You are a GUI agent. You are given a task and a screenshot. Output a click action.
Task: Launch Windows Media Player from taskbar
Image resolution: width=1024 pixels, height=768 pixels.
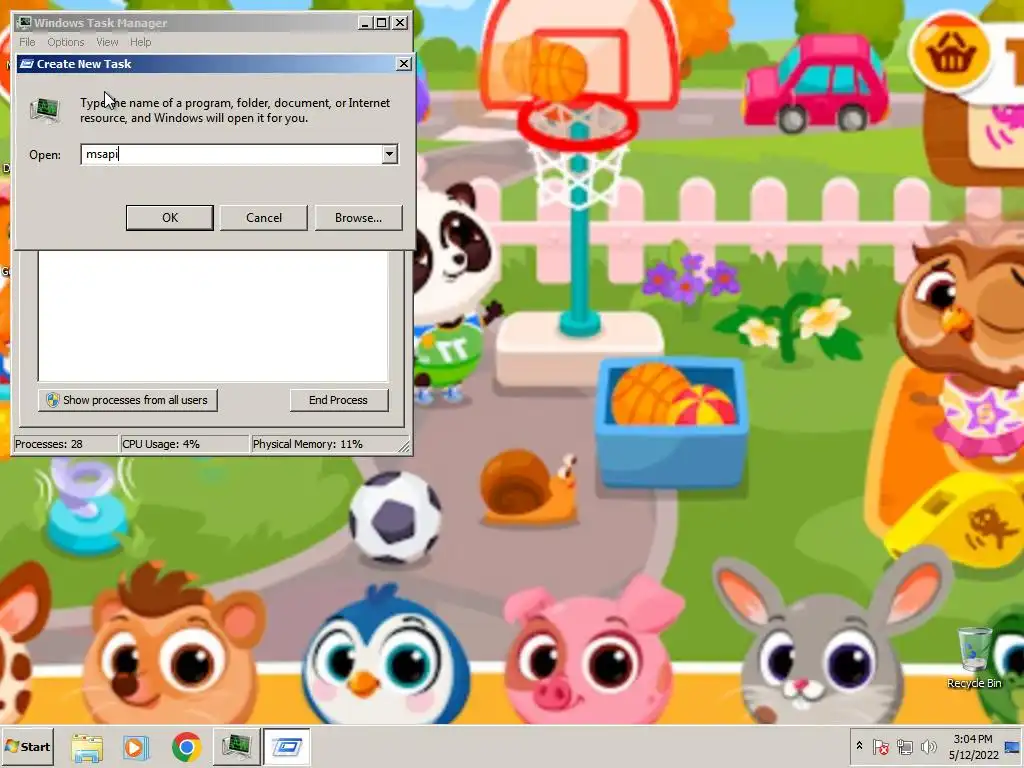136,747
